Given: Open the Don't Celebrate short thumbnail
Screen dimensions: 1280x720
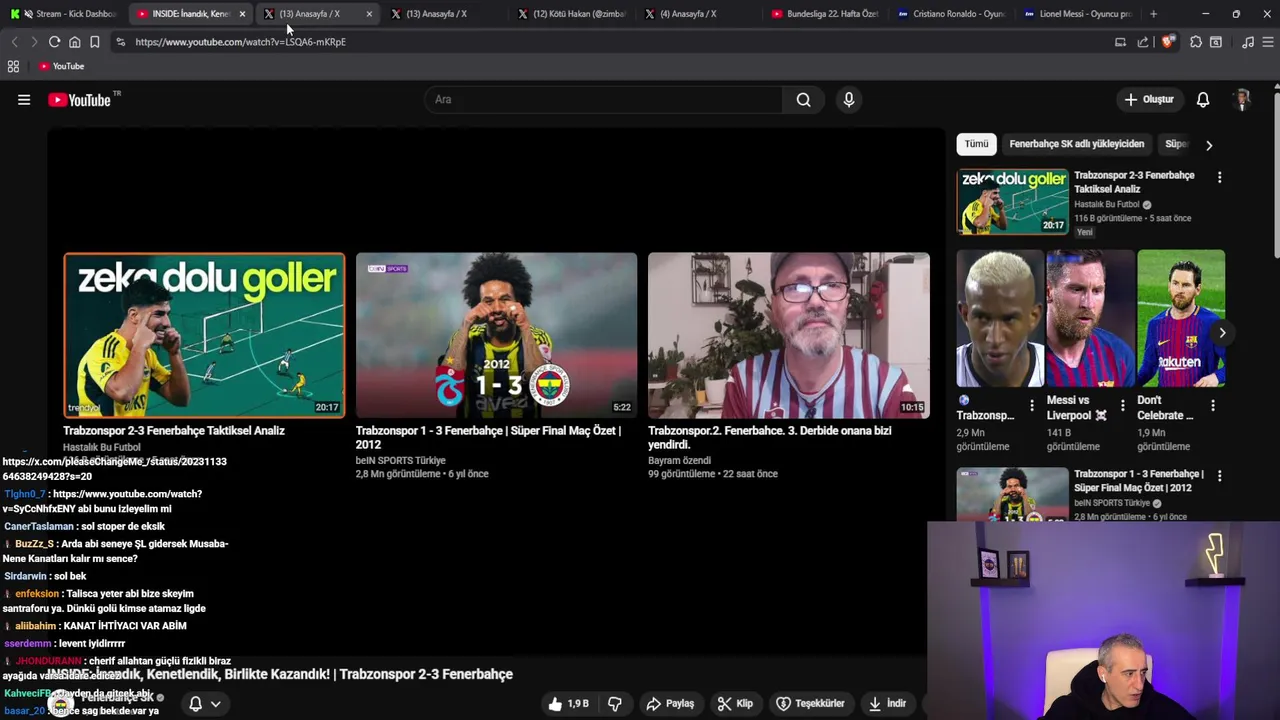Looking at the screenshot, I should (x=1181, y=318).
